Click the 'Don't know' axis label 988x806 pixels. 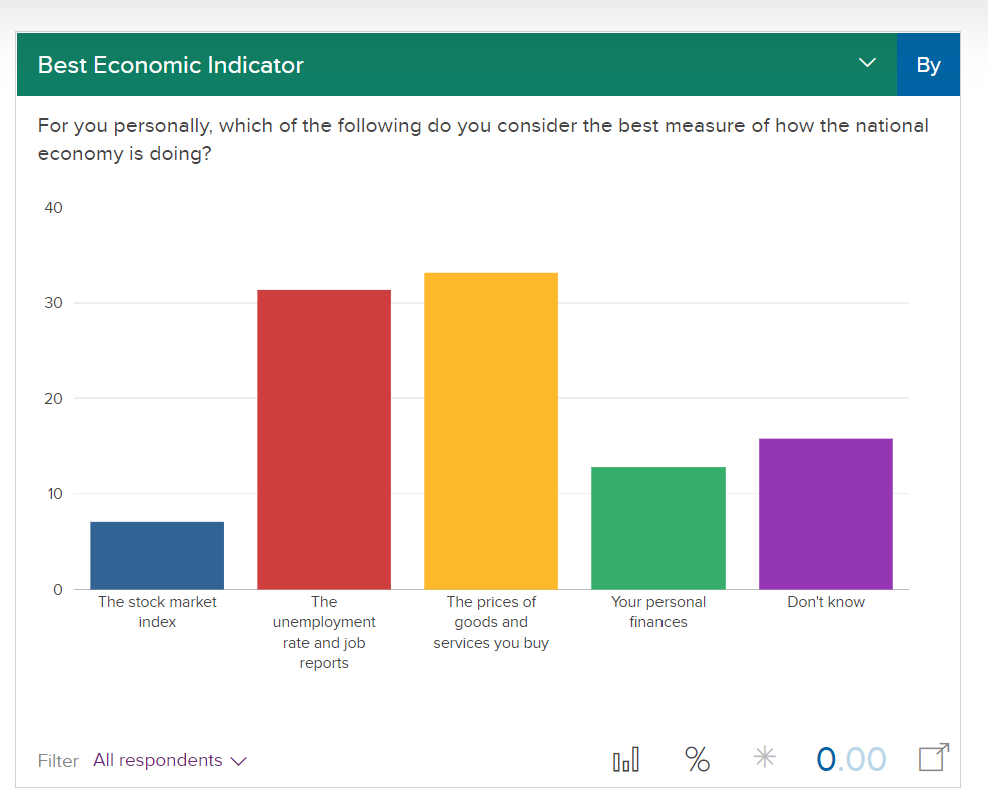tap(826, 602)
